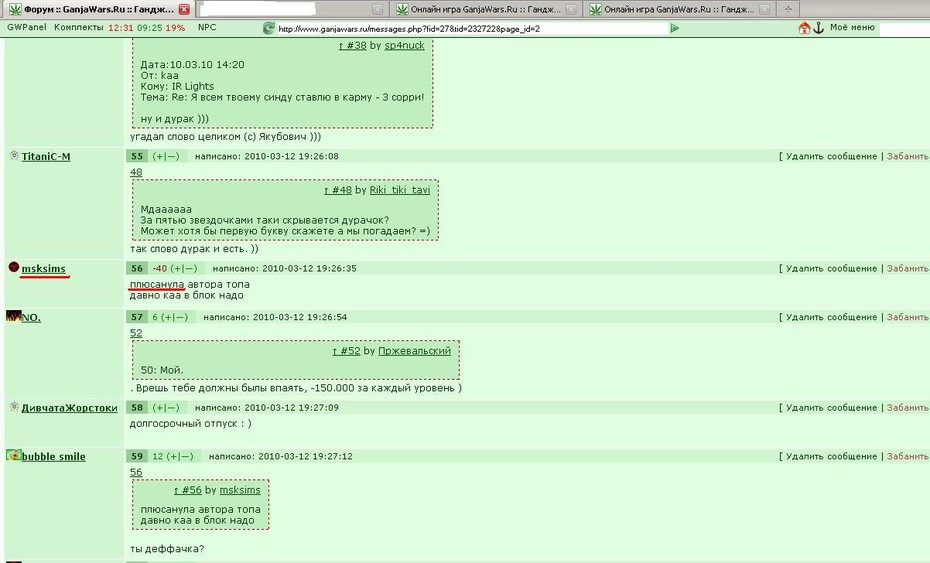The width and height of the screenshot is (930, 563).
Task: Open Моё меню
Action: pyautogui.click(x=852, y=27)
